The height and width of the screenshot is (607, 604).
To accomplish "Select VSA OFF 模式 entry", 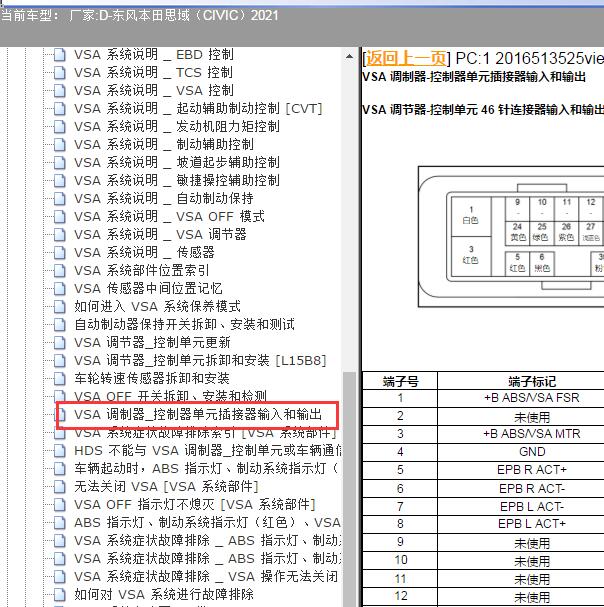I will (x=169, y=216).
